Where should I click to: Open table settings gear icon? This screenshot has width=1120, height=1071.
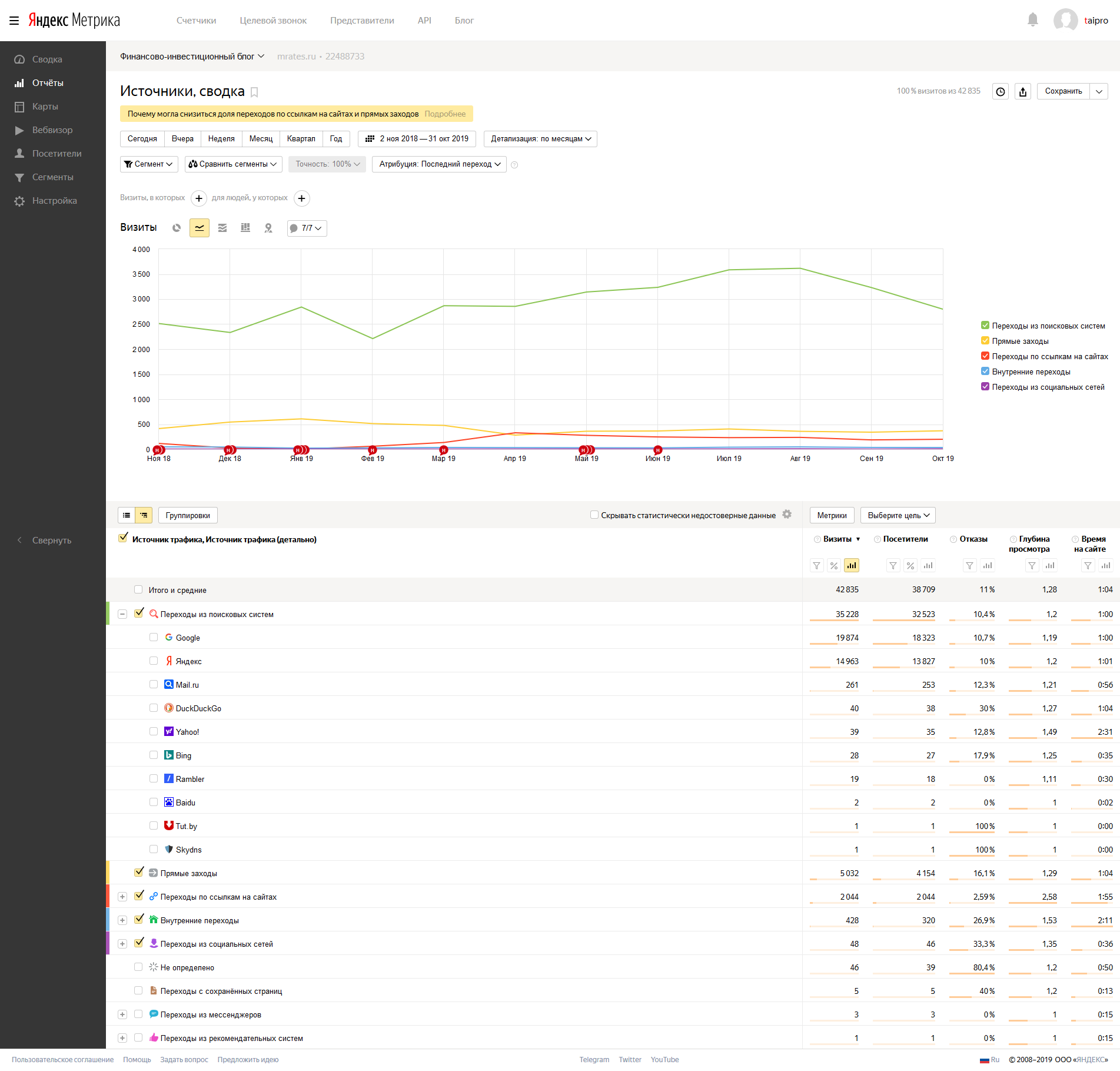click(x=787, y=515)
